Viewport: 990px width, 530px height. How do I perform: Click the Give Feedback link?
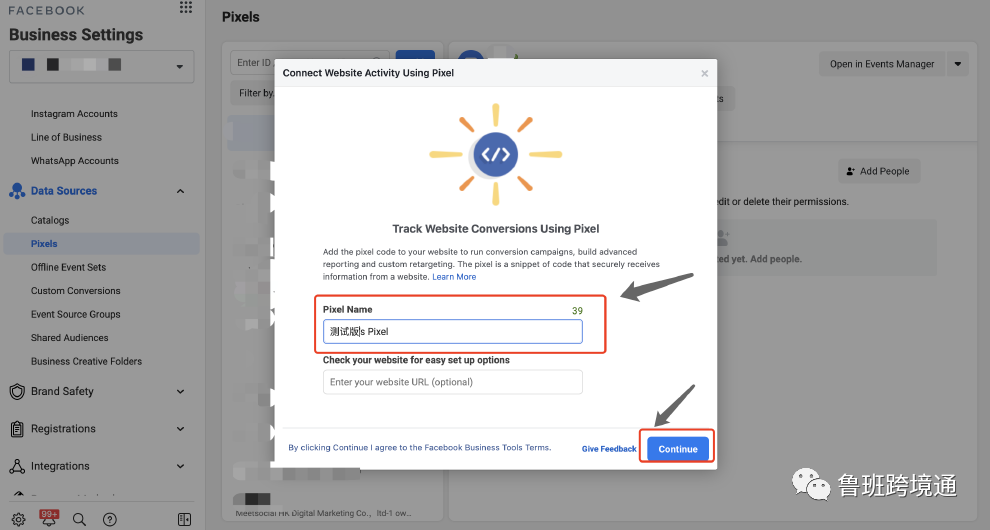(x=609, y=449)
